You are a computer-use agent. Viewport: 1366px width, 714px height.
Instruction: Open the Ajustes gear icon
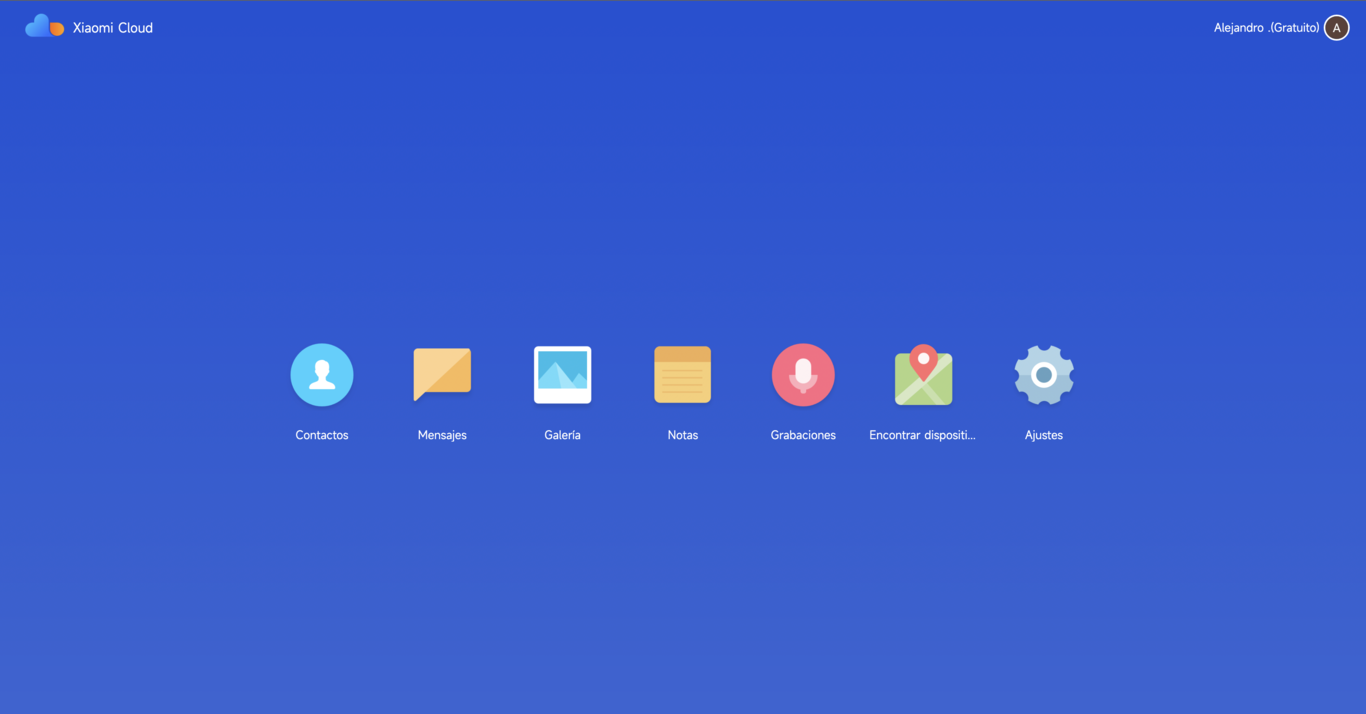pos(1043,374)
